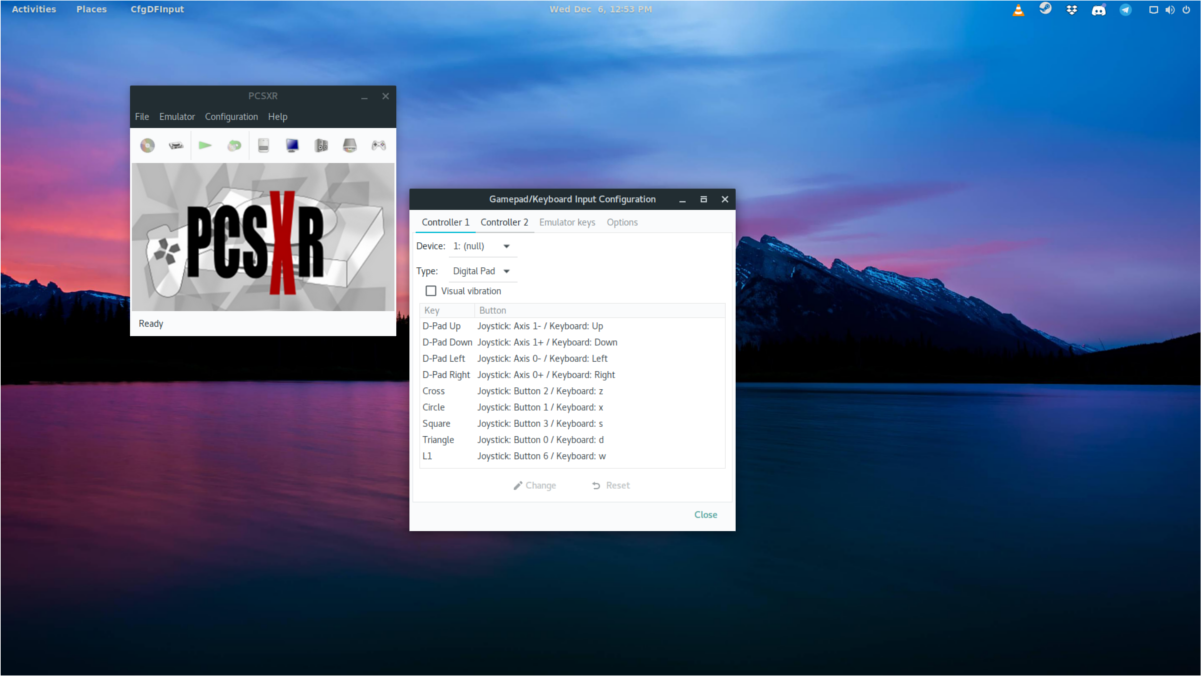Open Controllers configuration gamepad icon
The width and height of the screenshot is (1201, 676).
tap(379, 145)
